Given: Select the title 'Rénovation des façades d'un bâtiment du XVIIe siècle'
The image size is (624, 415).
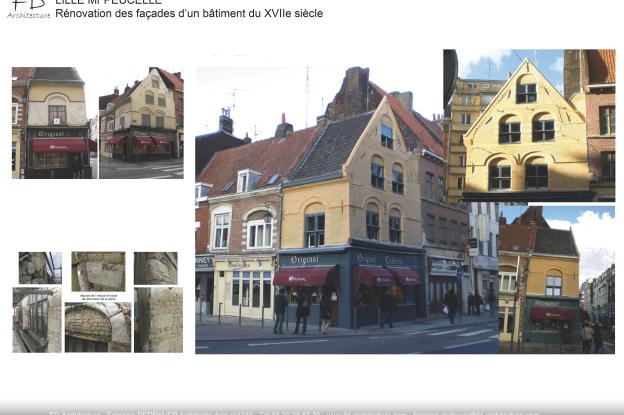Looking at the screenshot, I should [189, 14].
